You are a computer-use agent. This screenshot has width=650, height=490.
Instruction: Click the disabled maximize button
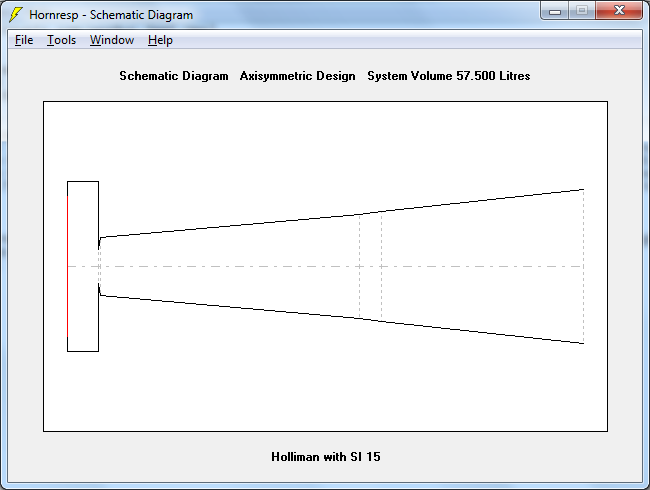[582, 11]
